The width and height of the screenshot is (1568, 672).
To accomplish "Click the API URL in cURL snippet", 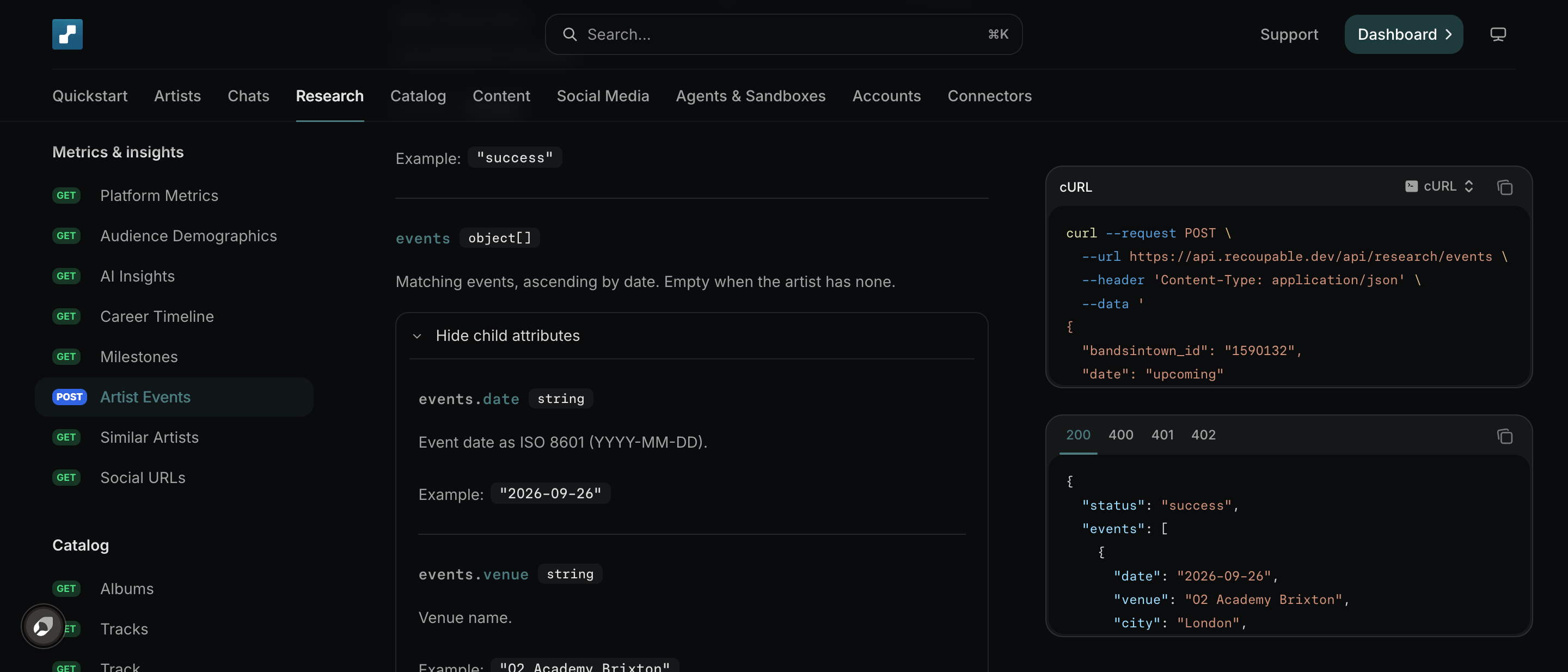I will point(1310,256).
